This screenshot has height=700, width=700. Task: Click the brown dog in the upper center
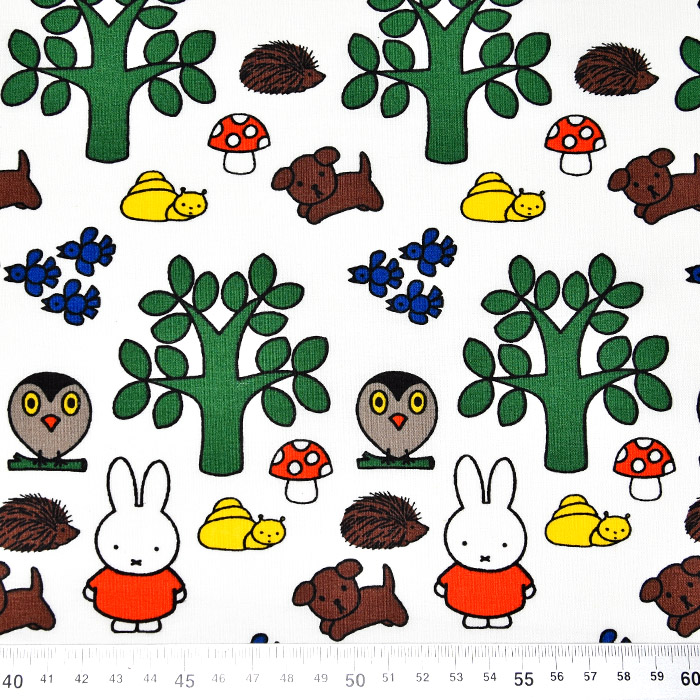[327, 186]
